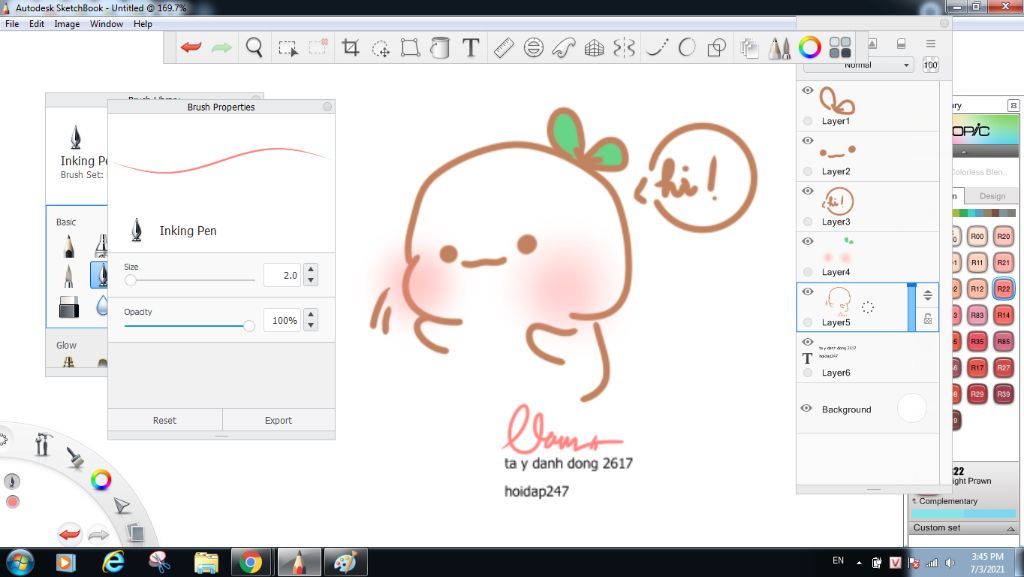Click the color wheel in the lagoon

101,480
